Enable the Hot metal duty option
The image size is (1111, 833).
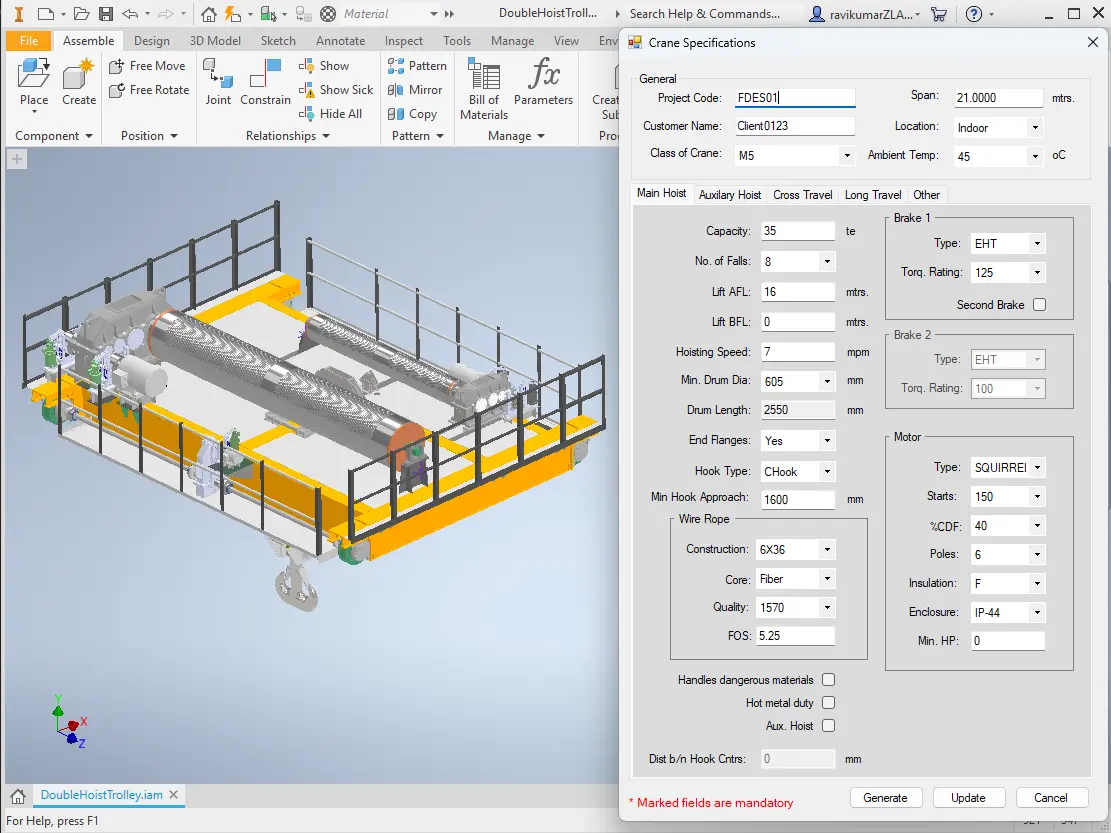pos(828,702)
